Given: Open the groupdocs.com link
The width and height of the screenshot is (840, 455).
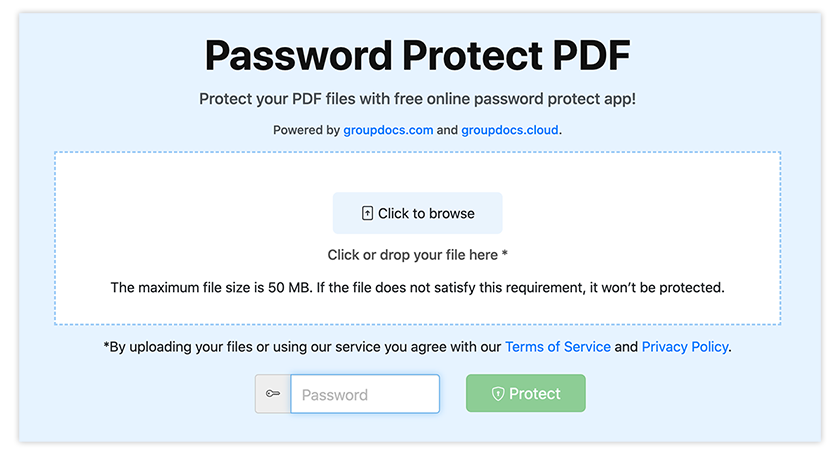Looking at the screenshot, I should (388, 130).
